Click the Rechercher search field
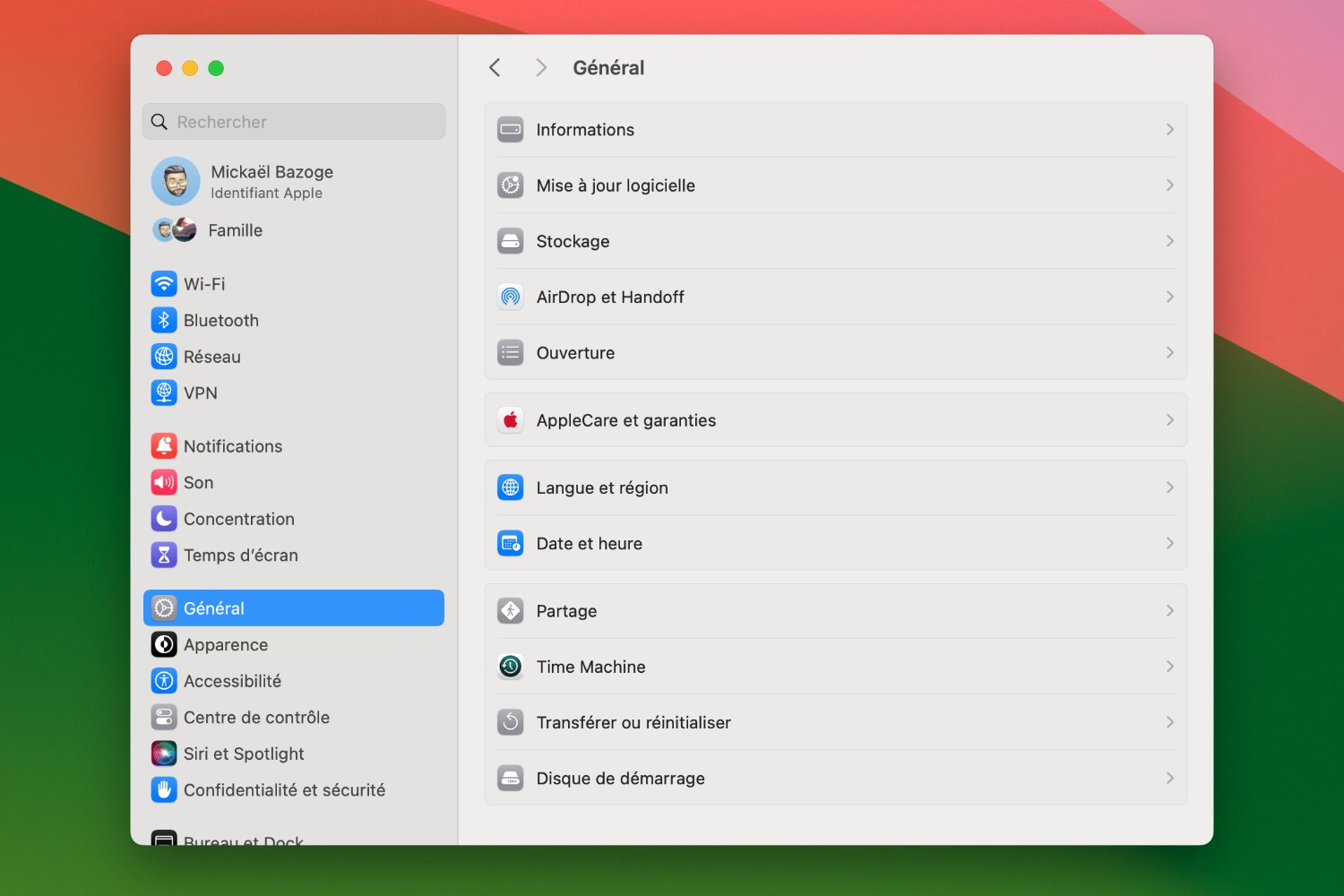1344x896 pixels. click(x=294, y=121)
